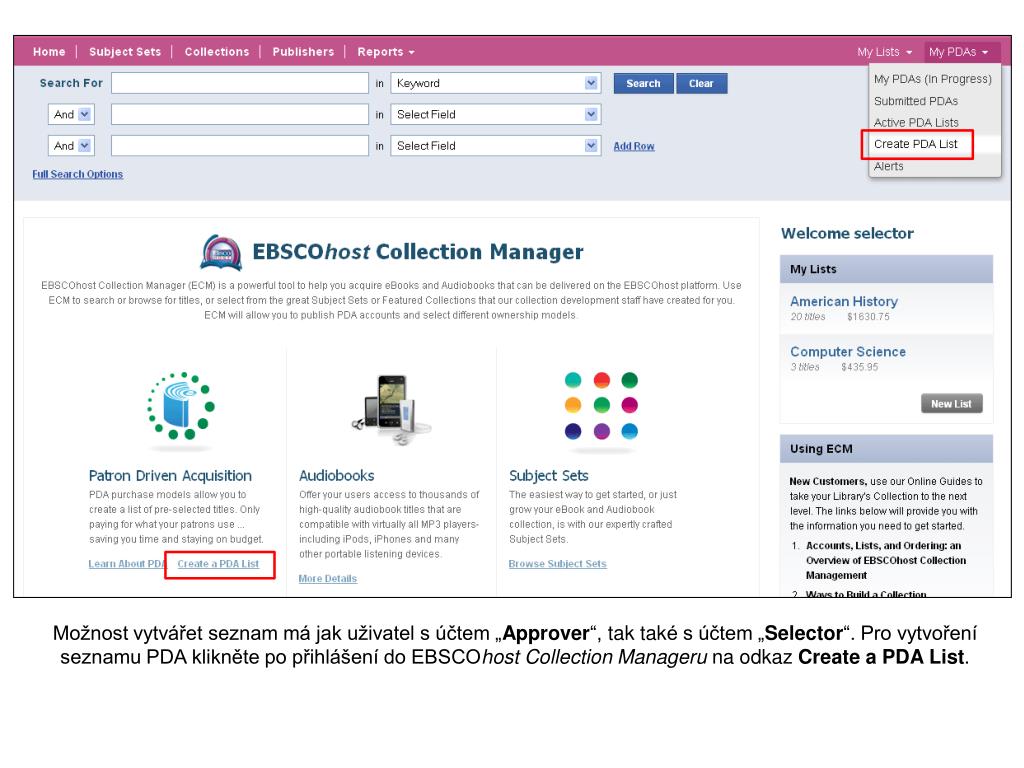
Task: Open the Publishers navigation item
Action: coord(303,52)
